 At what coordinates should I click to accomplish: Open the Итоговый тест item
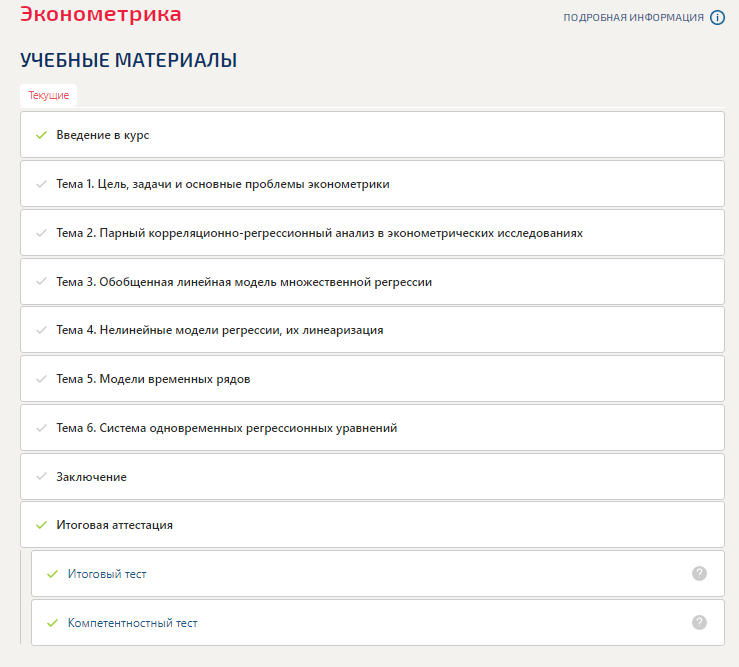(x=378, y=574)
